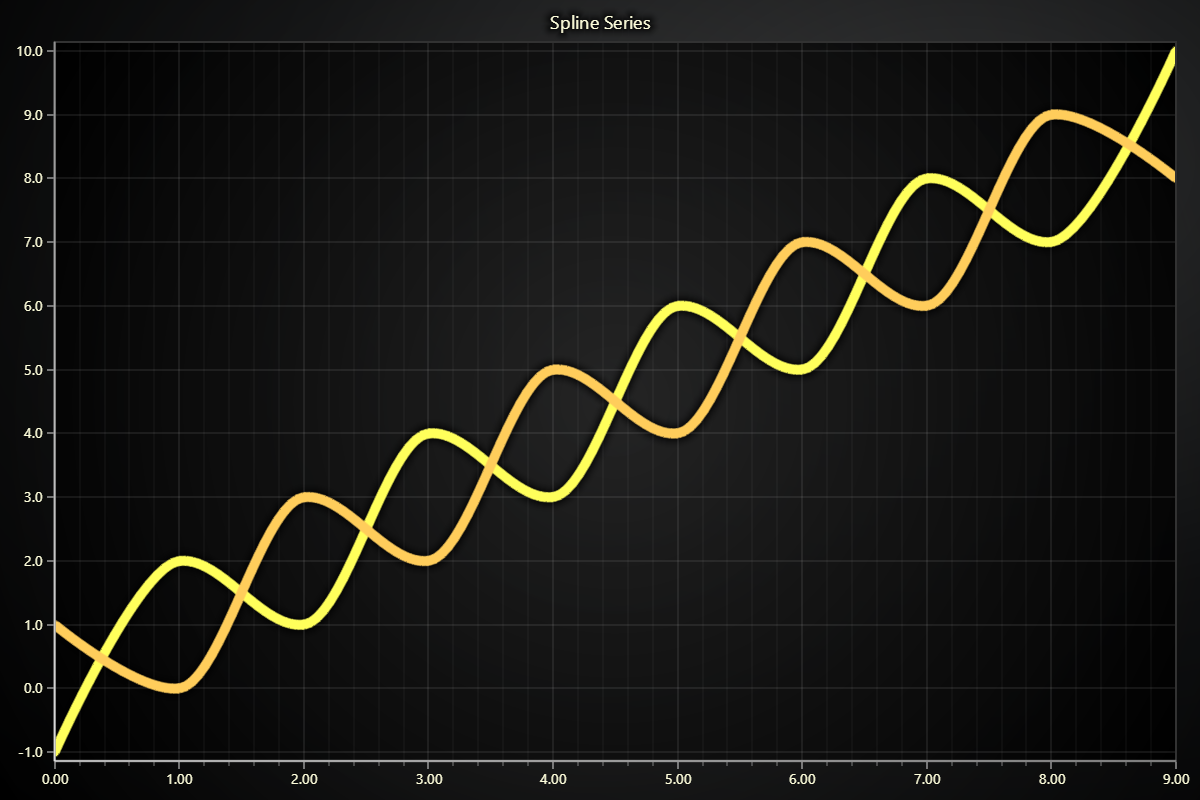Click the X-axis label 7.00
The height and width of the screenshot is (800, 1200).
926,778
